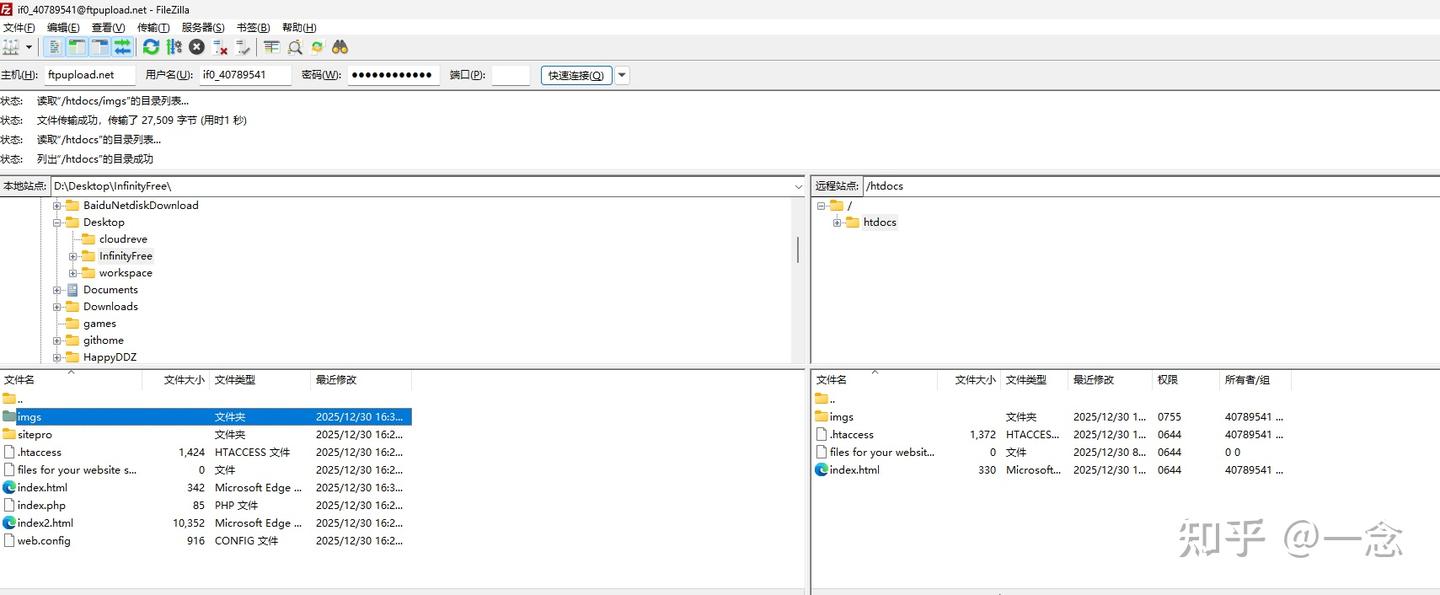
Task: Disconnect from the current server
Action: pyautogui.click(x=220, y=47)
